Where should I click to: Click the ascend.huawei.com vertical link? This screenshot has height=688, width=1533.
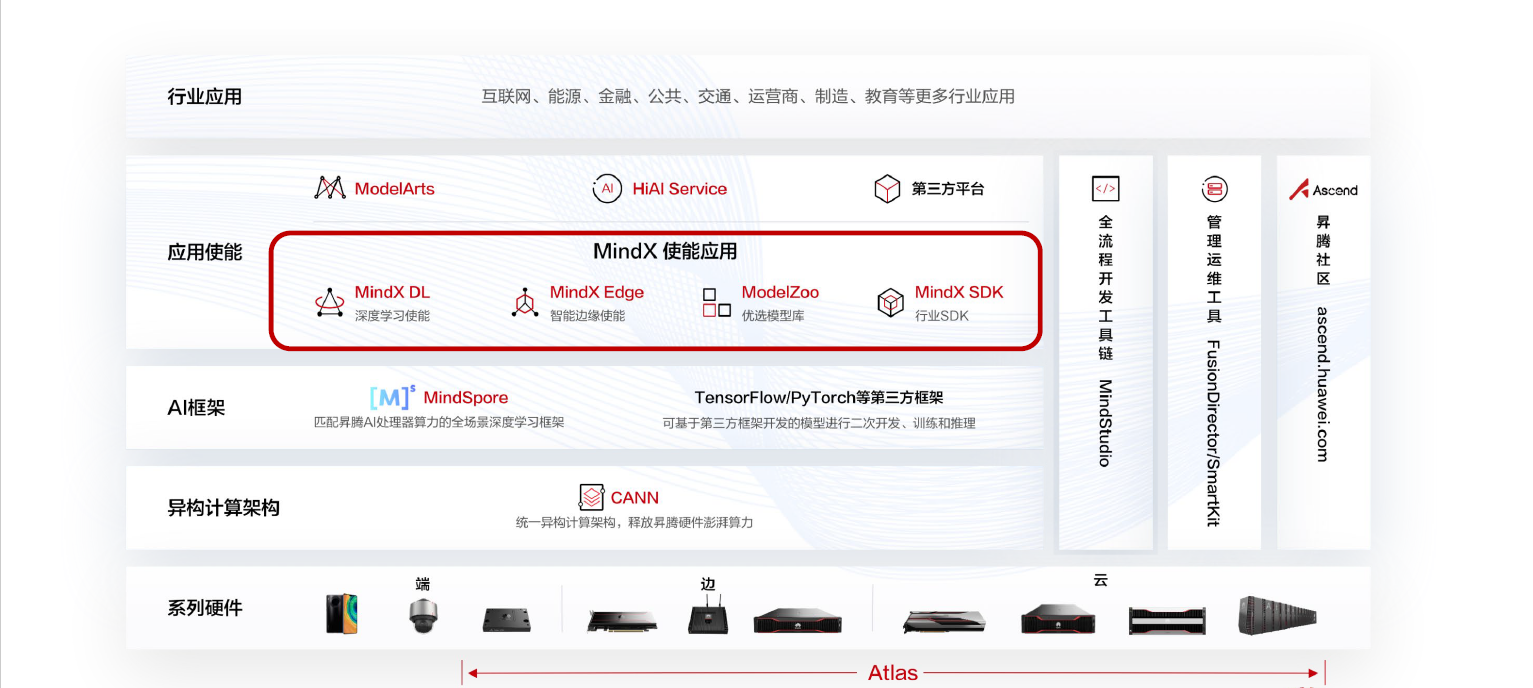point(1323,384)
